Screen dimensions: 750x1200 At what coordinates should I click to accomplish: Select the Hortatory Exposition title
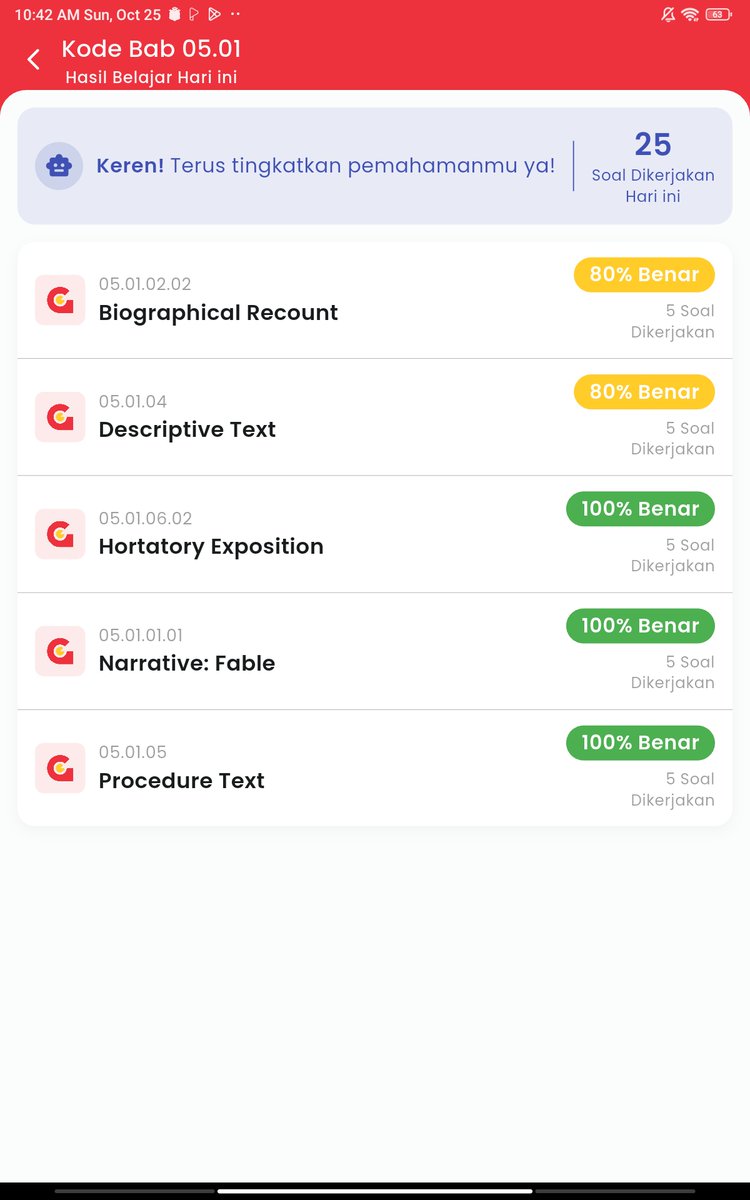coord(211,547)
